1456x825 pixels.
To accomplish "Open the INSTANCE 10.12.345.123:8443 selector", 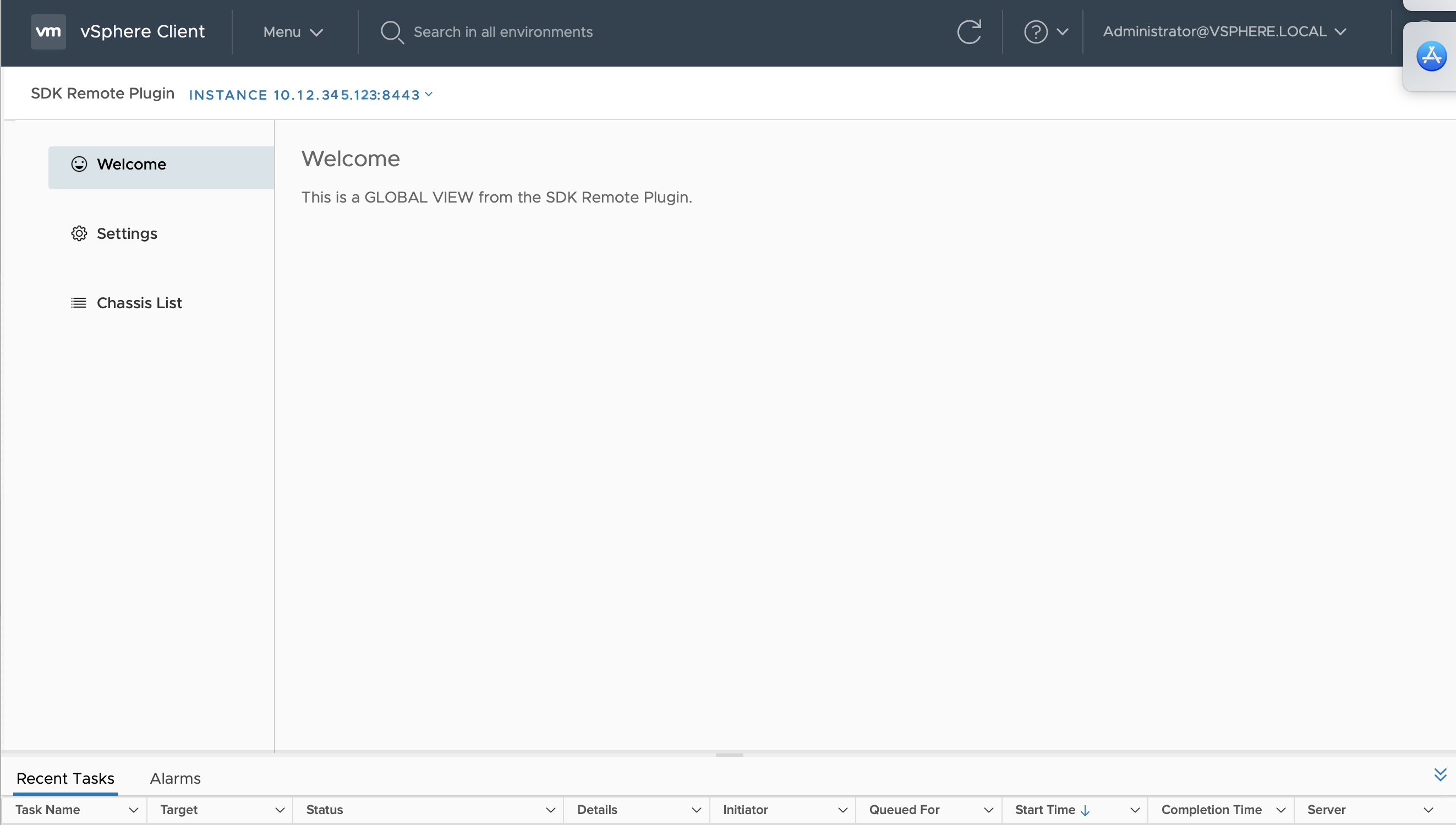I will click(311, 95).
